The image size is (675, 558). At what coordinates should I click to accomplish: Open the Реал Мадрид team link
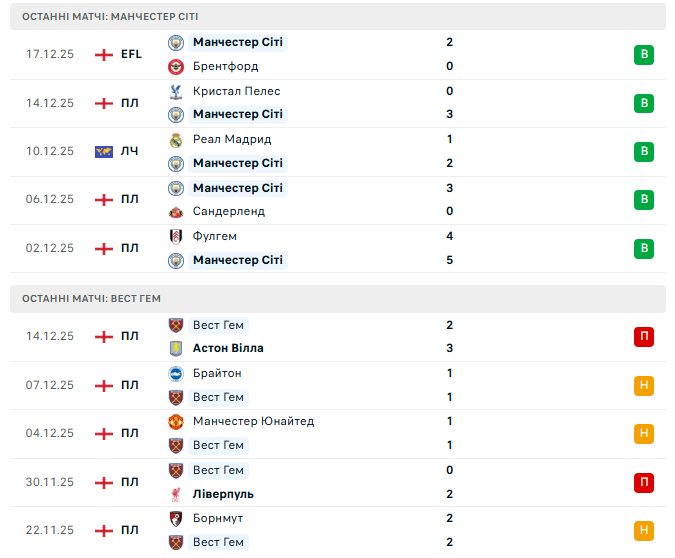(232, 139)
